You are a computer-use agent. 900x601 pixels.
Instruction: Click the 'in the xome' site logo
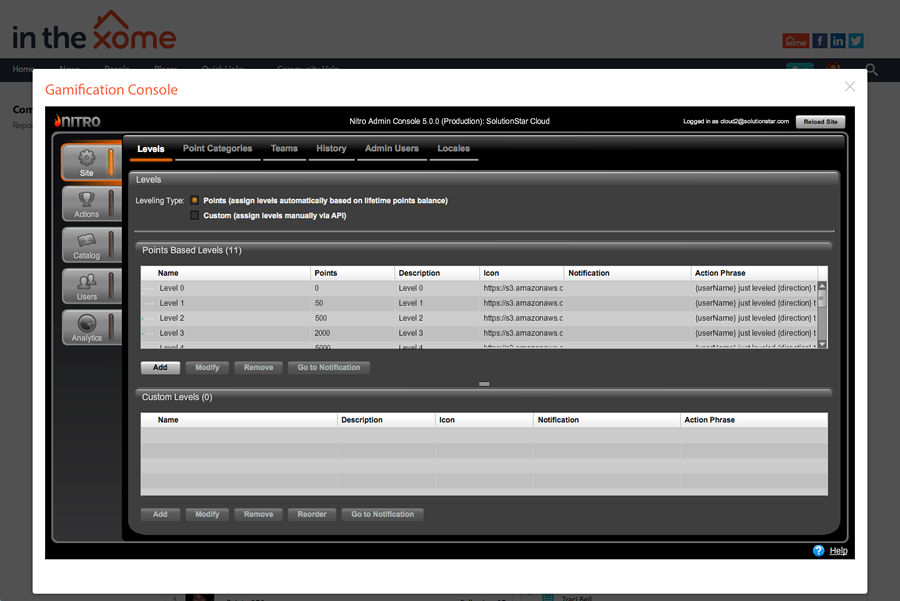click(x=94, y=31)
